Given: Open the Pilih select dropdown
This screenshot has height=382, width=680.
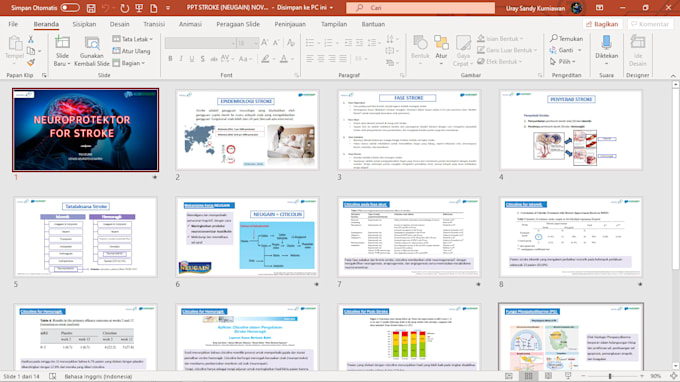Looking at the screenshot, I should 562,62.
